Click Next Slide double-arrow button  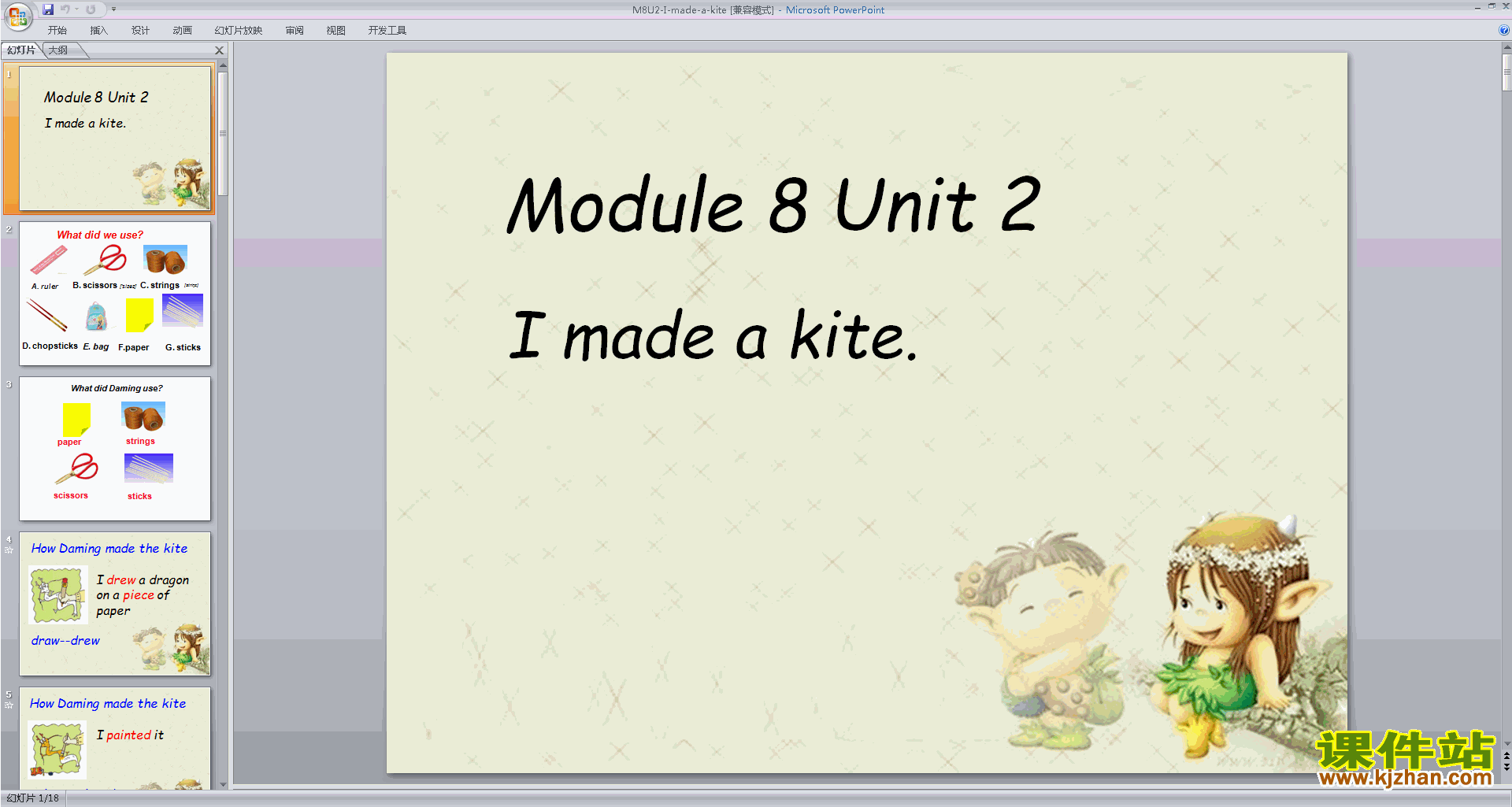(x=1506, y=767)
